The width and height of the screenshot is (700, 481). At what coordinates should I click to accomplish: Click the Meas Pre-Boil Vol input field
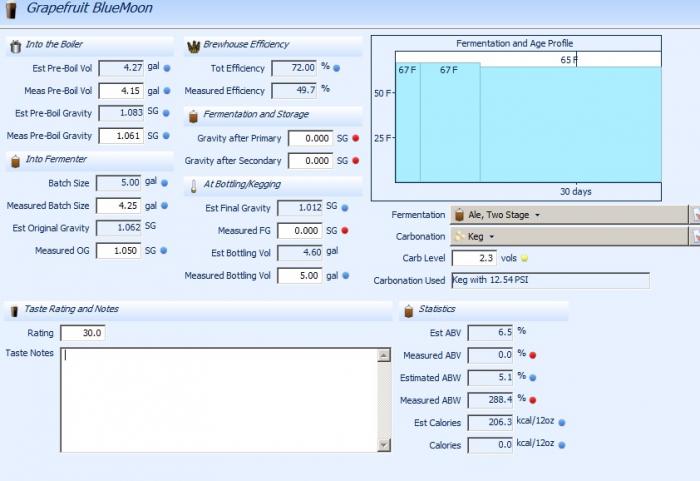(121, 91)
